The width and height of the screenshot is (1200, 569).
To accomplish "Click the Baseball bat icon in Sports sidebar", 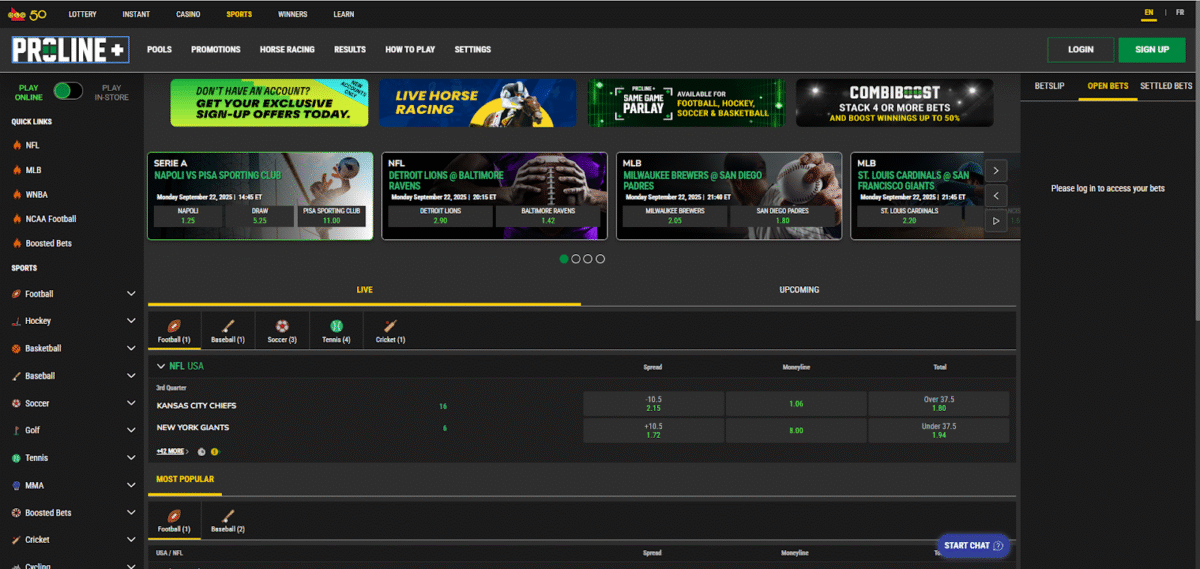I will coord(16,376).
